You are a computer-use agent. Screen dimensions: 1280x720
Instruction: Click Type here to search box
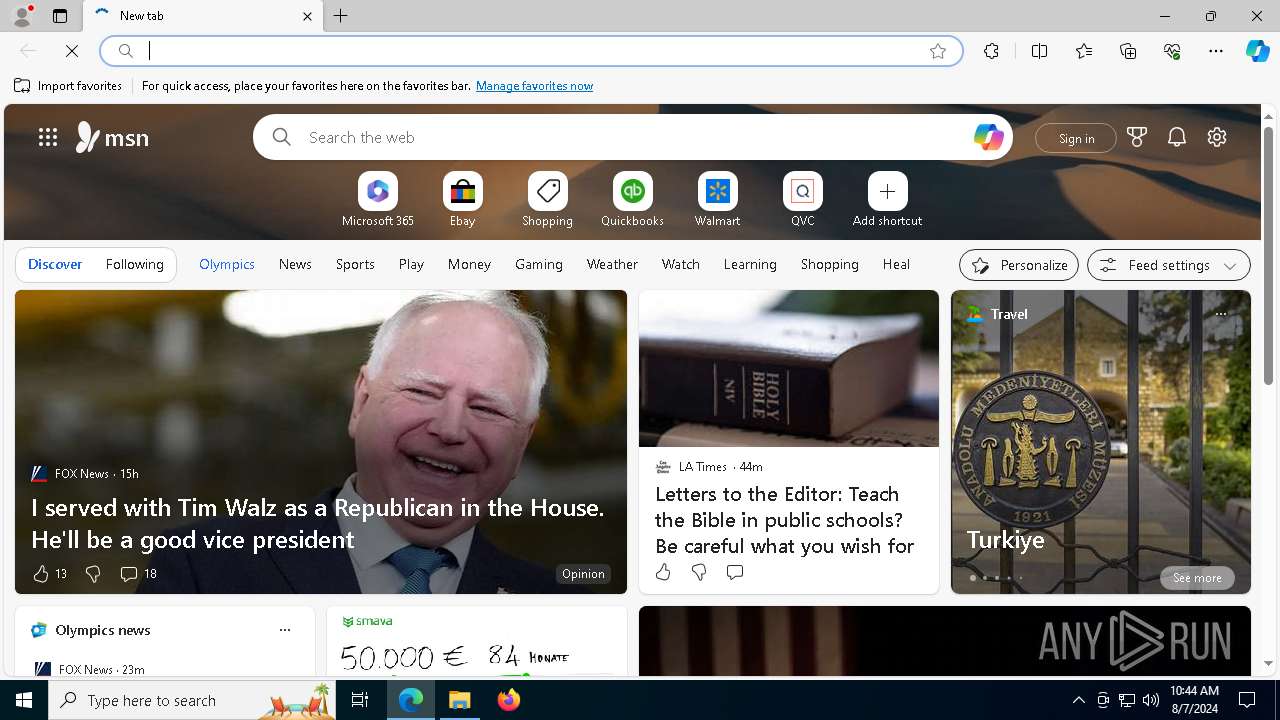coord(193,700)
